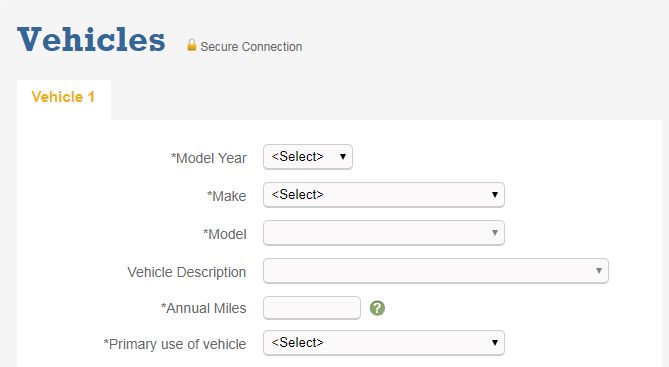
Task: Open the Make dropdown list
Action: tap(384, 195)
